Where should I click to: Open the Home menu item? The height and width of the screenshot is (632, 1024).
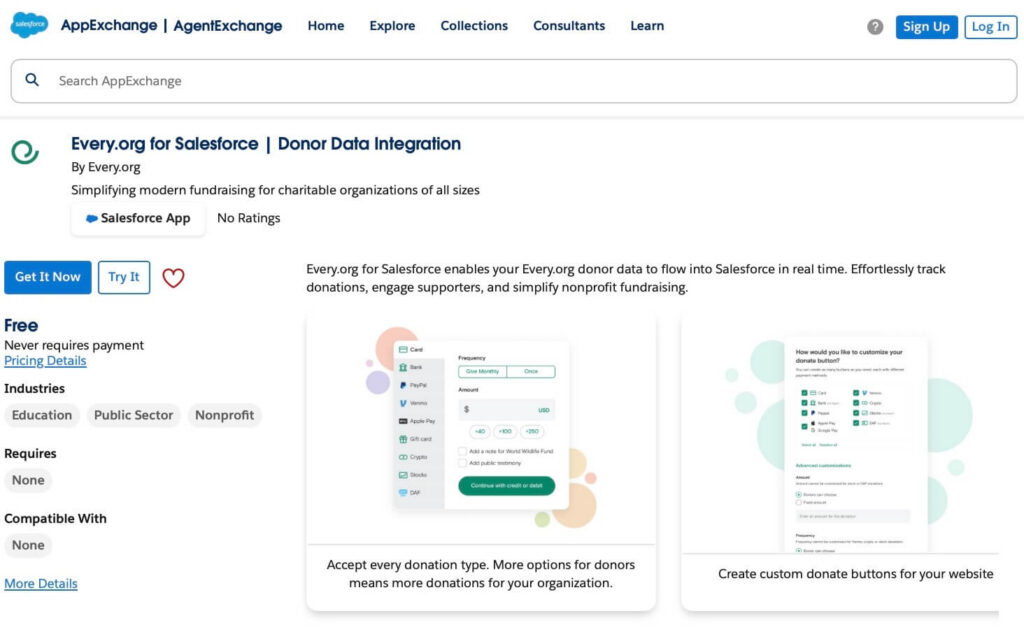pos(326,25)
